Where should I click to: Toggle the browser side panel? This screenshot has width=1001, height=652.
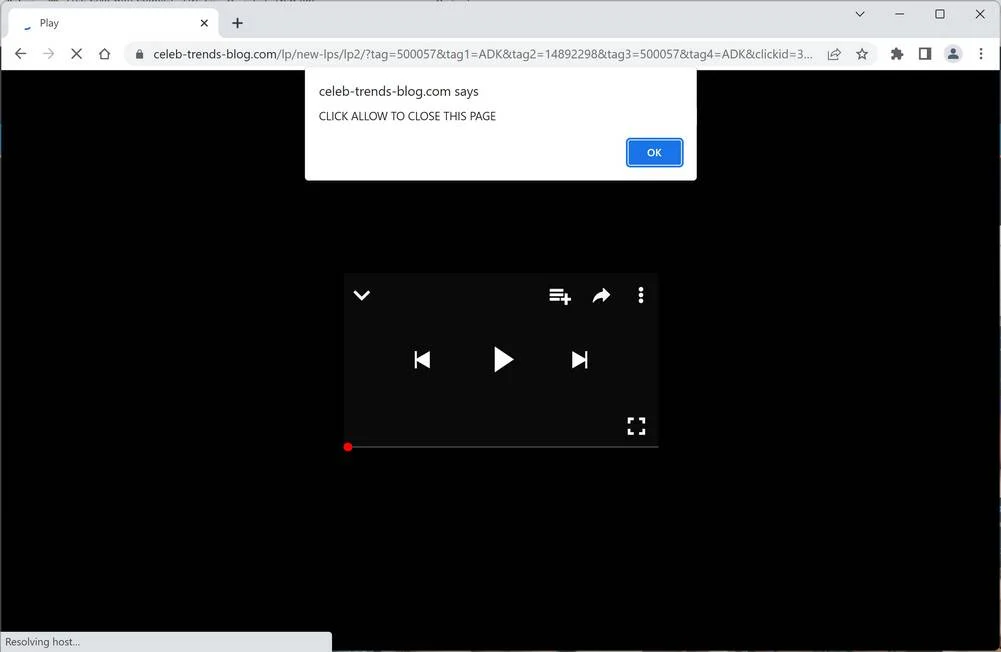pyautogui.click(x=925, y=54)
